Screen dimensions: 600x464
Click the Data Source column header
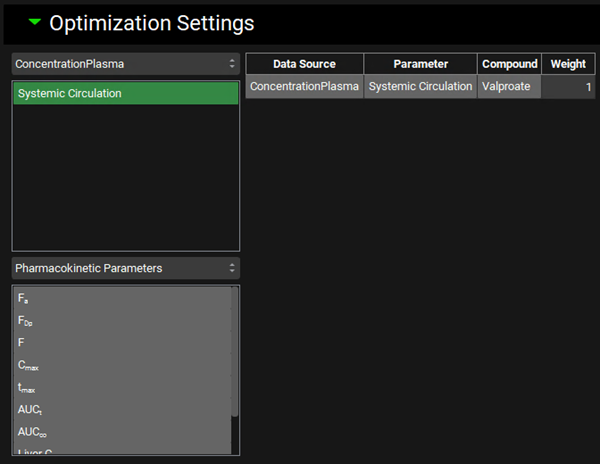point(304,64)
